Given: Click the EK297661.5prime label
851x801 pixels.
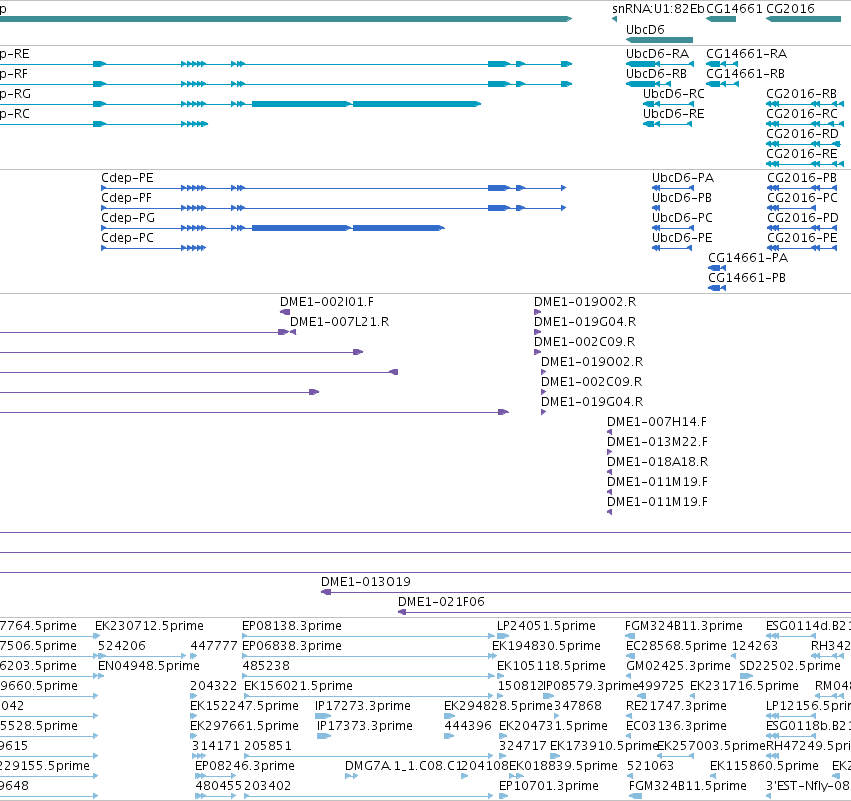Looking at the screenshot, I should point(244,726).
